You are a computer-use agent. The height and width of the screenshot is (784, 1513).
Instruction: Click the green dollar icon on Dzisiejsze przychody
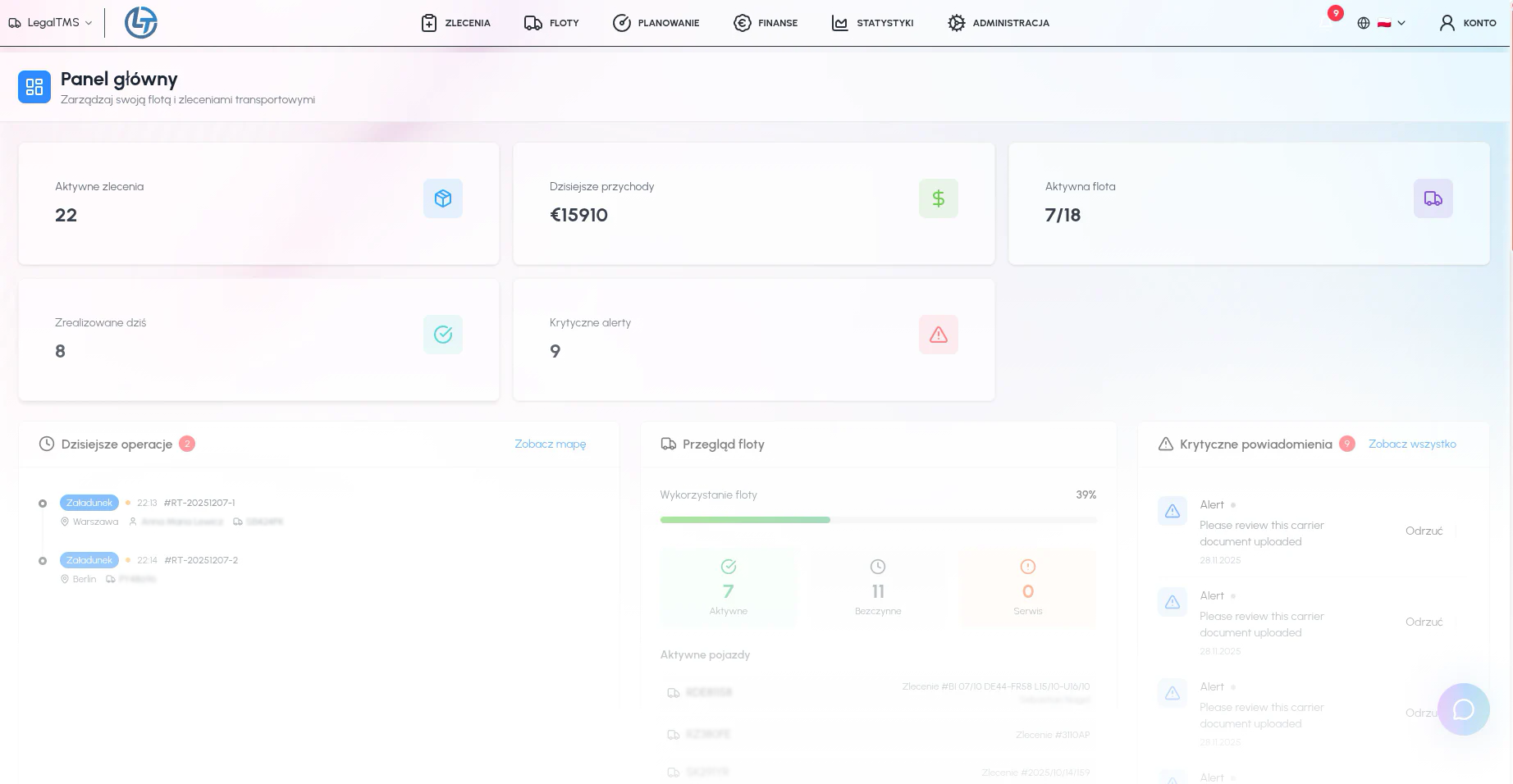[x=938, y=198]
